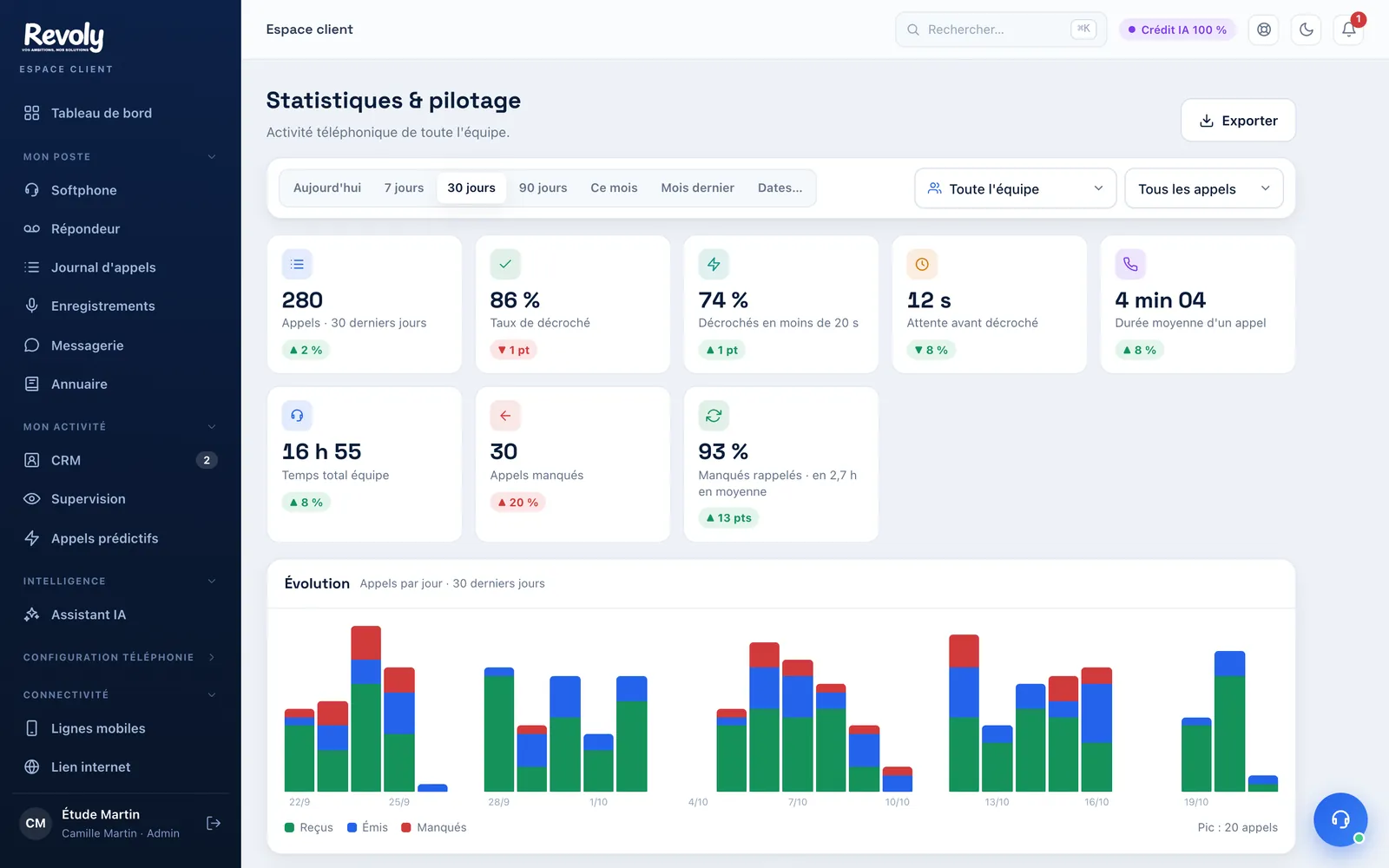Open the help lifebuoy icon

click(x=1264, y=30)
